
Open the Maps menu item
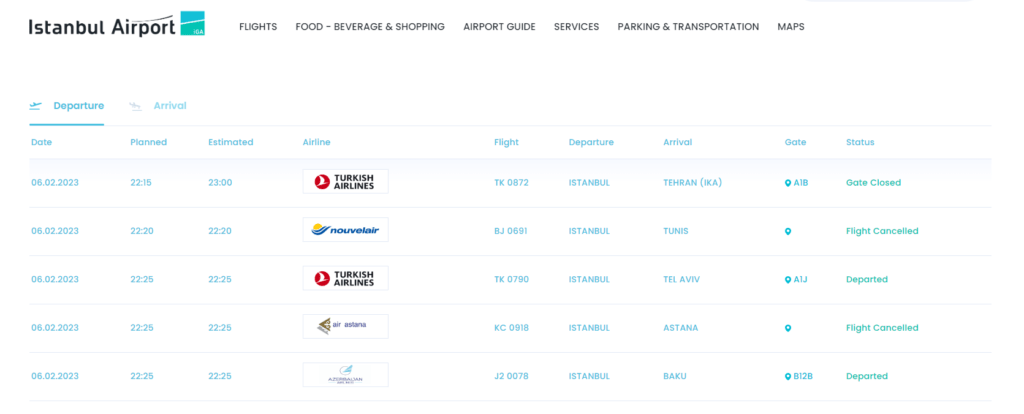point(791,27)
